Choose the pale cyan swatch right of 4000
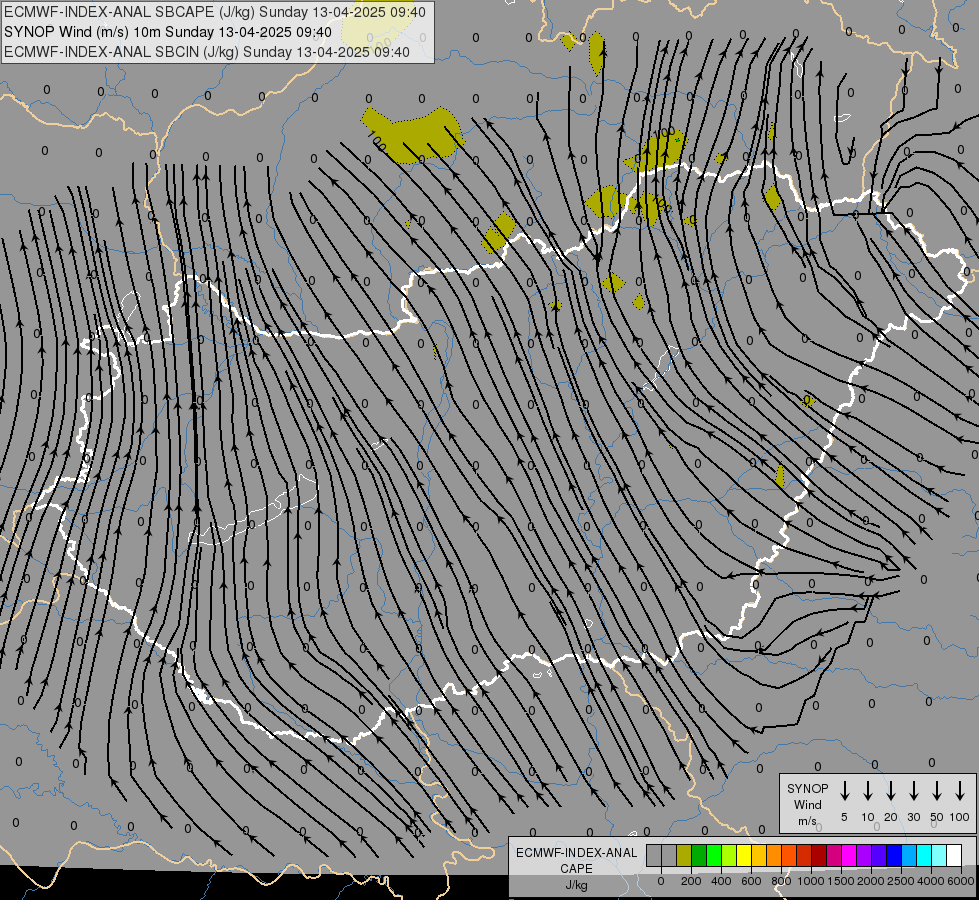Image resolution: width=979 pixels, height=900 pixels. 938,856
